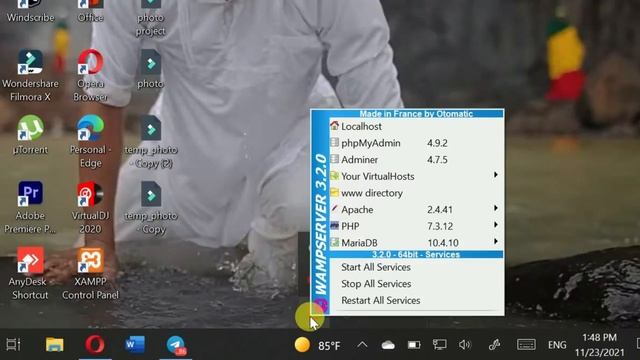
Task: Open clock showing 1:48 PM
Action: (x=600, y=345)
